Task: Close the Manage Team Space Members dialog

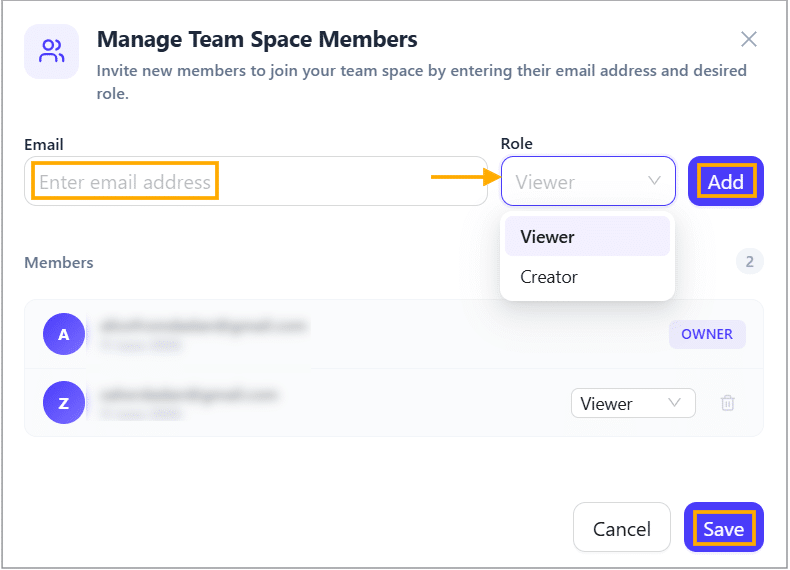Action: click(x=749, y=39)
